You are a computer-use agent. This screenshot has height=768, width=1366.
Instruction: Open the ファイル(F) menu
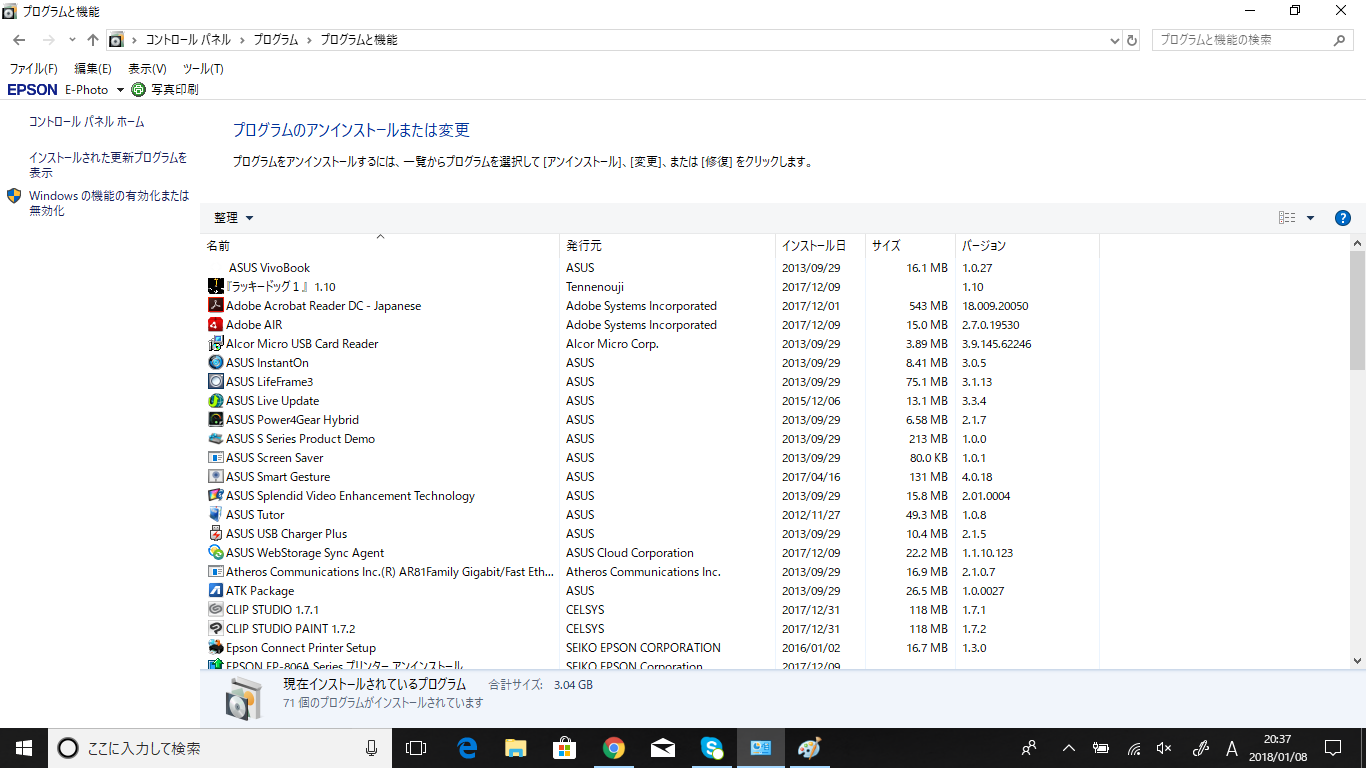click(33, 69)
